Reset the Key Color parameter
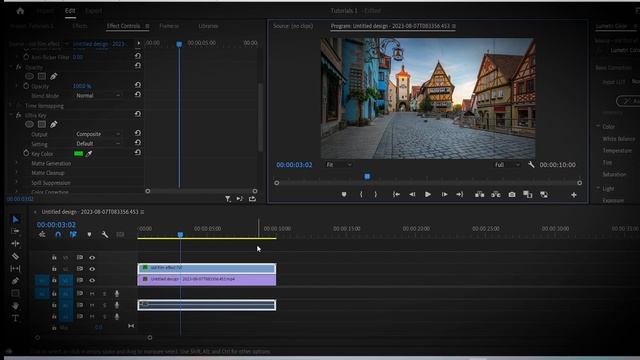Viewport: 640px width, 360px height. click(x=138, y=153)
